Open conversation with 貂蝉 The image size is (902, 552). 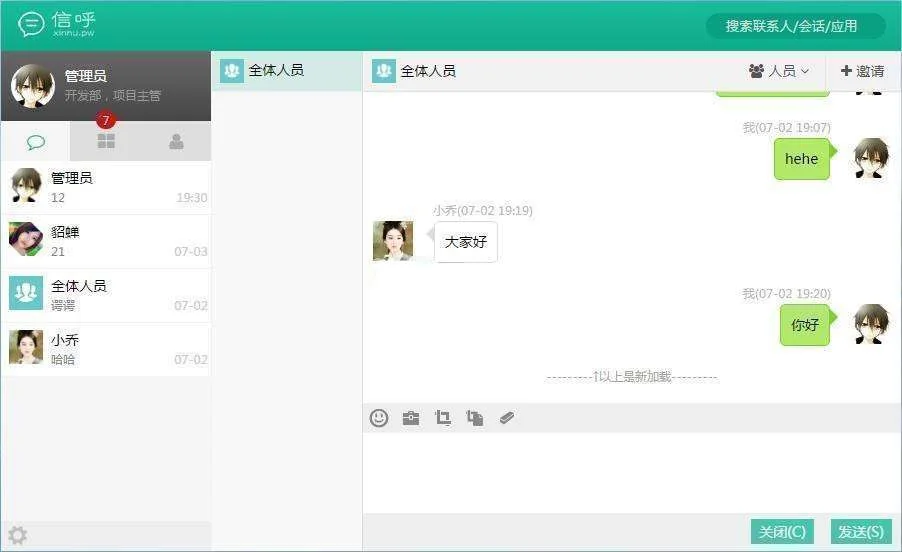pos(106,241)
